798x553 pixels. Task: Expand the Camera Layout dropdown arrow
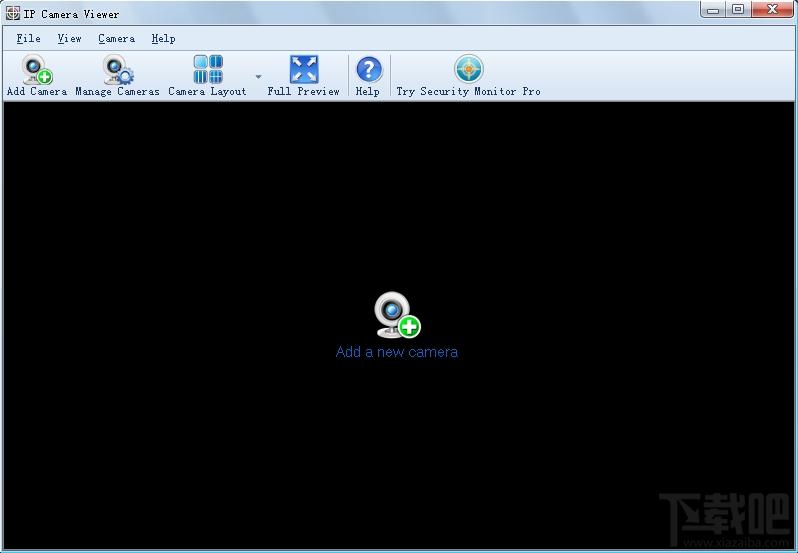coord(258,76)
